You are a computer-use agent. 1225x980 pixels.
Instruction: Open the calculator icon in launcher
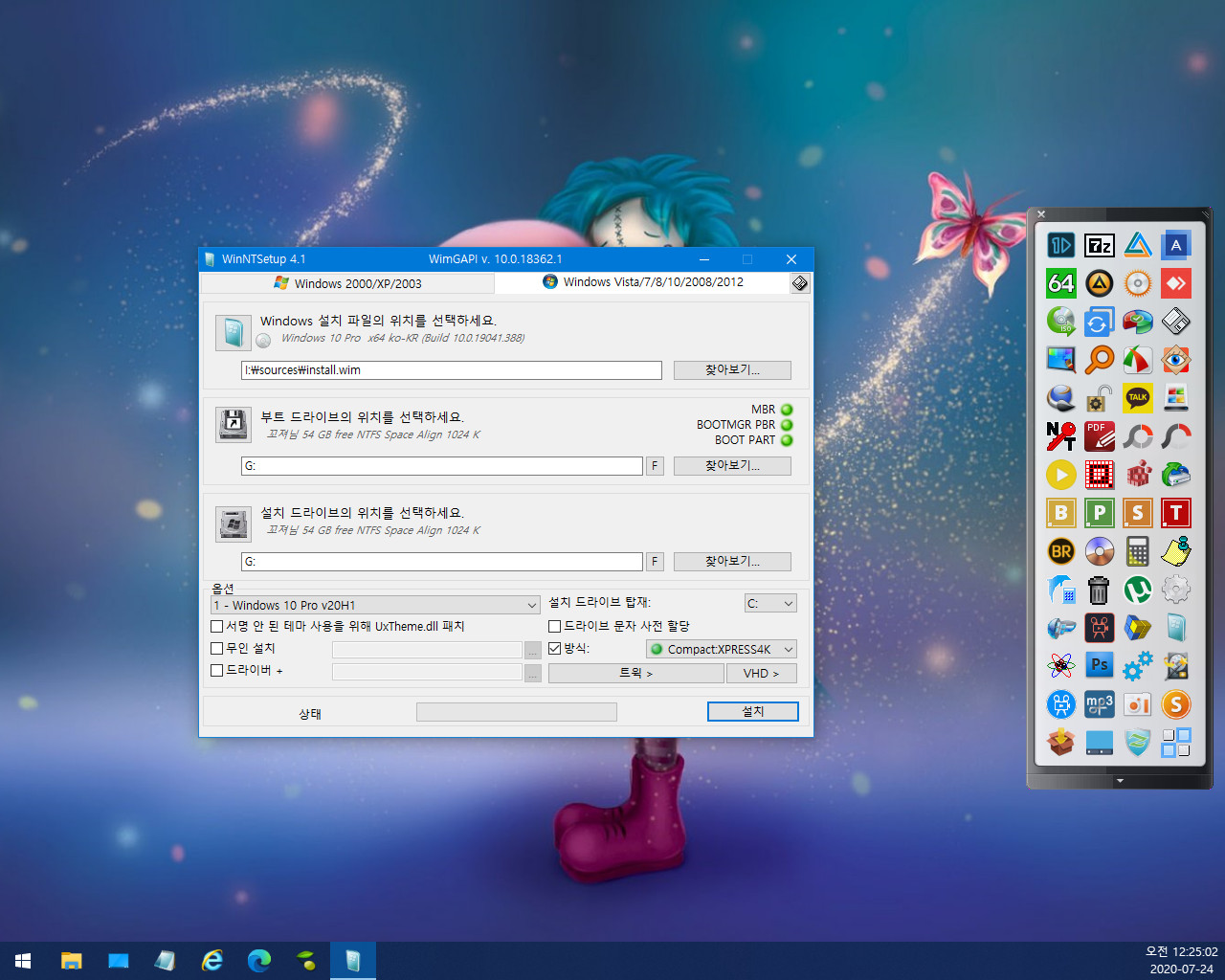click(x=1137, y=551)
